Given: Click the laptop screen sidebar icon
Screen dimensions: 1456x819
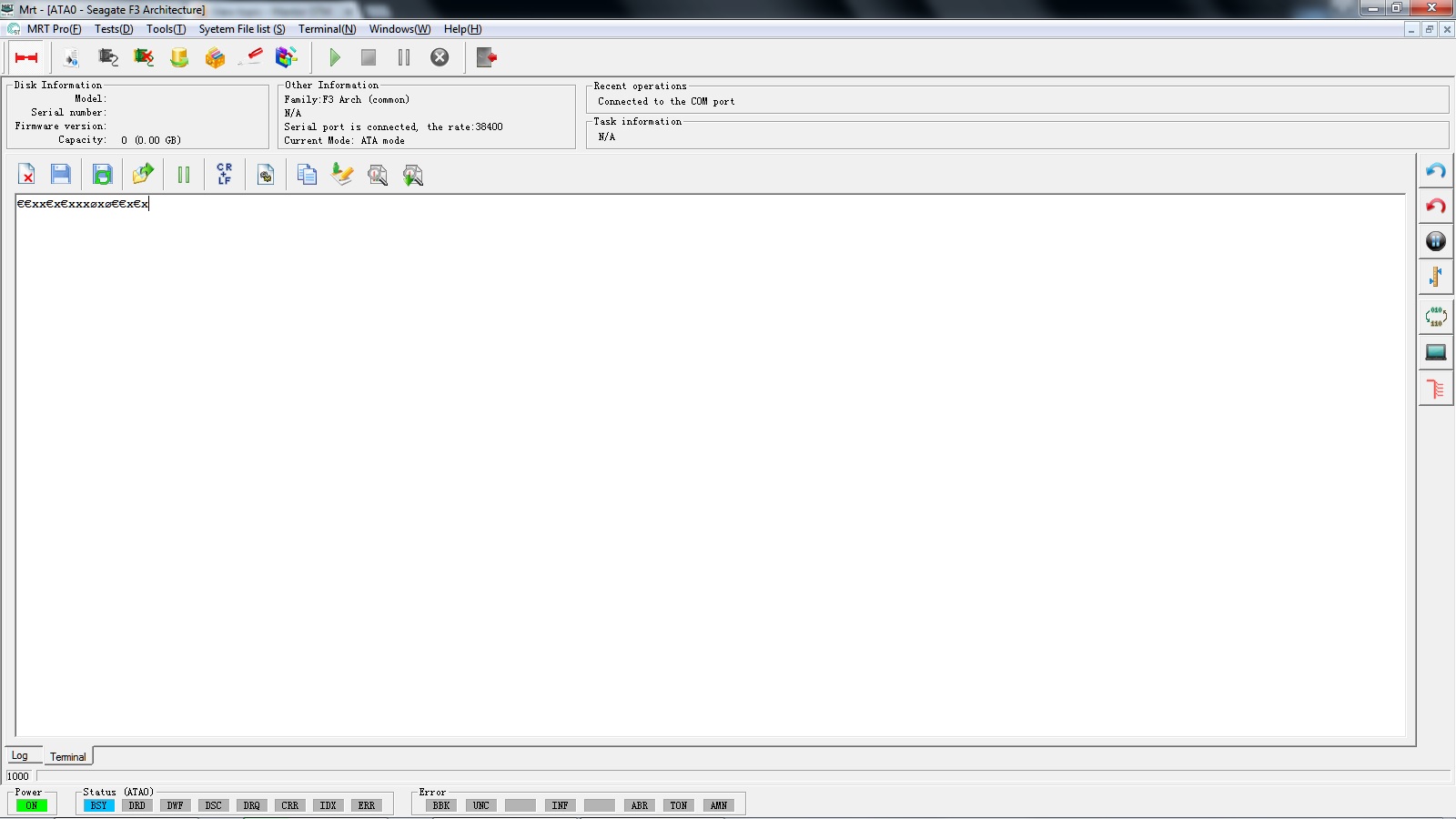Looking at the screenshot, I should (1436, 352).
